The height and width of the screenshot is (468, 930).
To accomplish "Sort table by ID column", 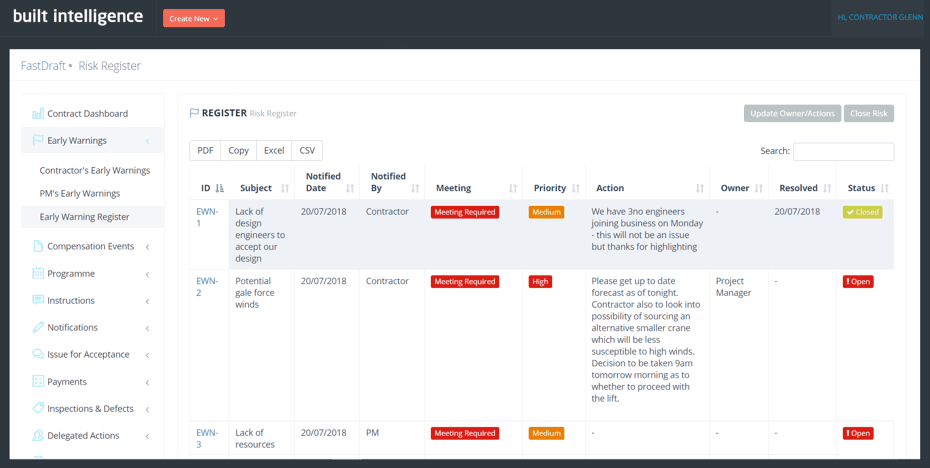I will point(219,188).
